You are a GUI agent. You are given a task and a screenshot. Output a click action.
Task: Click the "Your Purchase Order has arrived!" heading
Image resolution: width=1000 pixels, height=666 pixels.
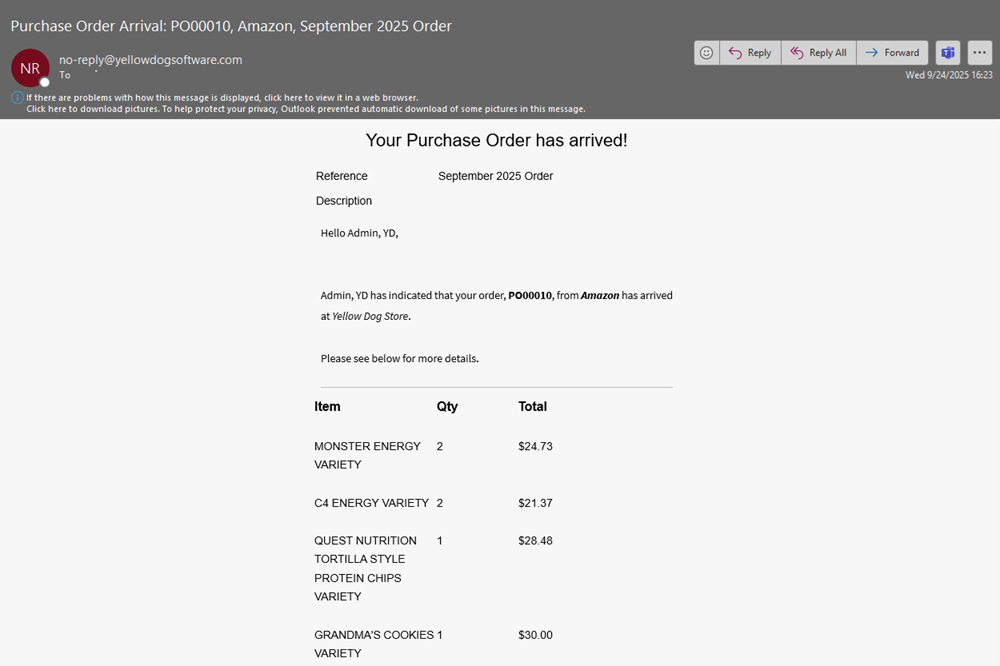point(496,141)
